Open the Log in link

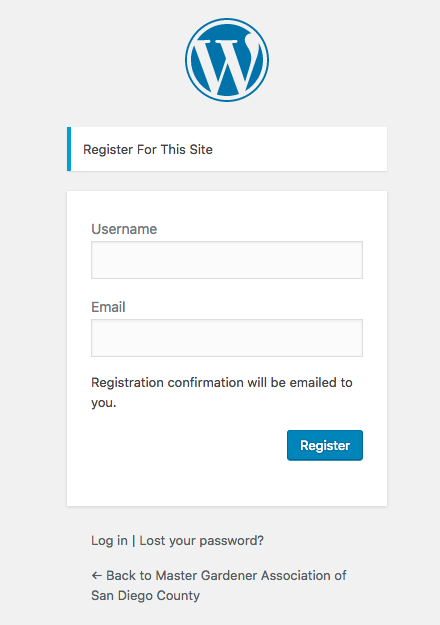click(109, 540)
